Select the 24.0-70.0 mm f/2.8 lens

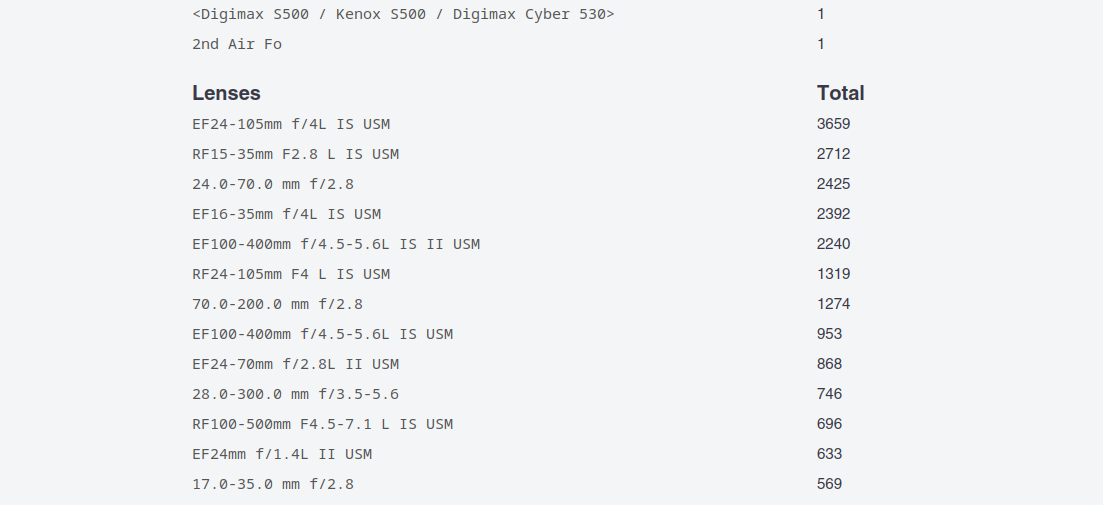273,184
